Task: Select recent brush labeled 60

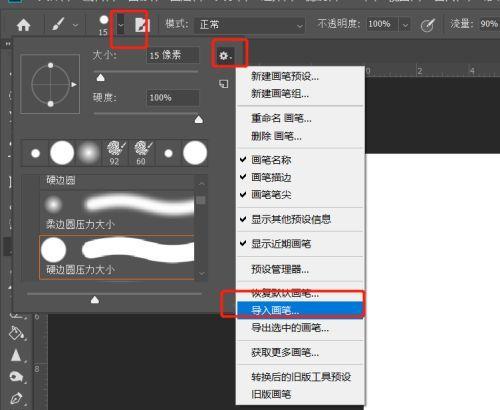Action: [x=141, y=153]
